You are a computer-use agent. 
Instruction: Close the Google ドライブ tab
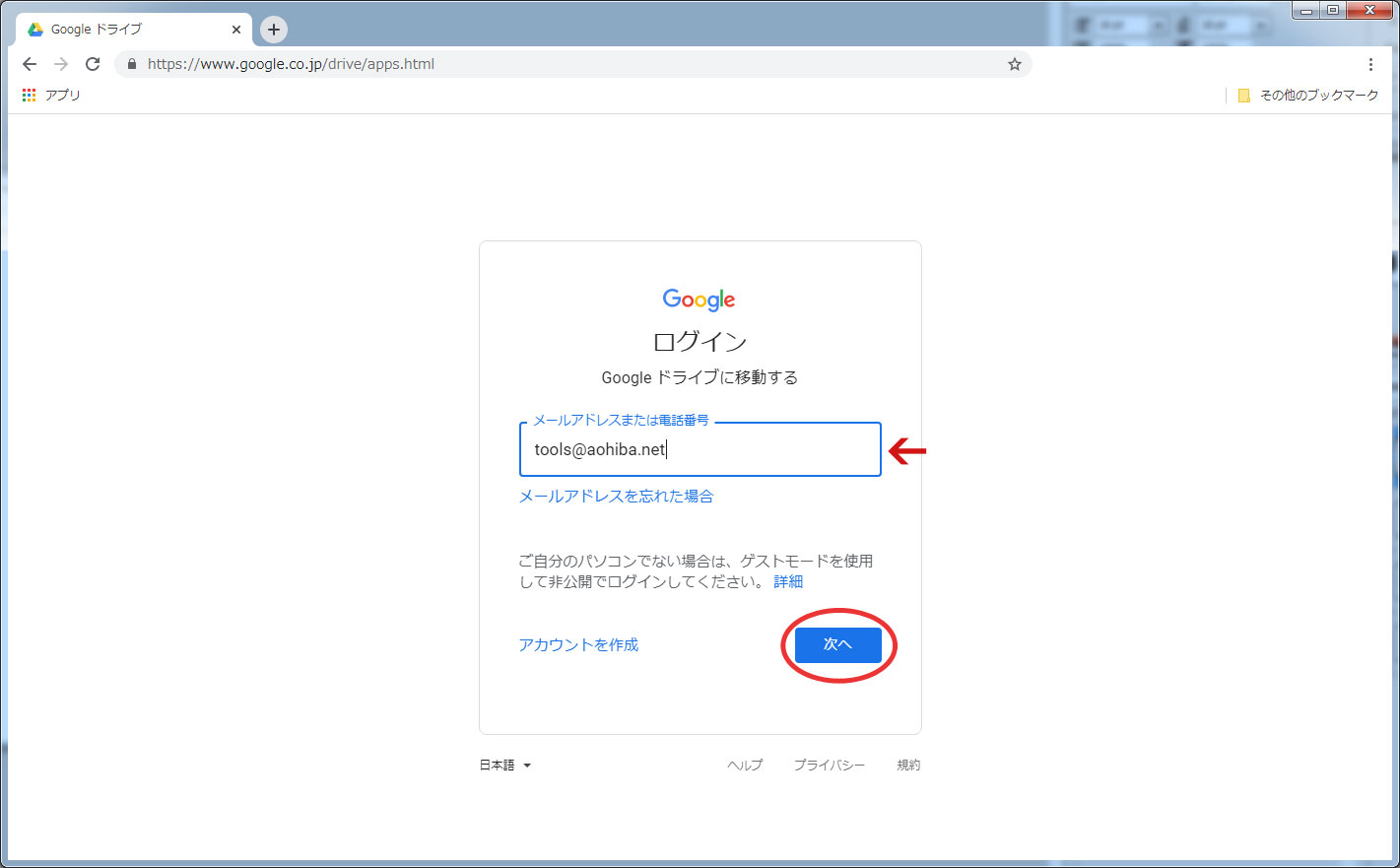[236, 30]
